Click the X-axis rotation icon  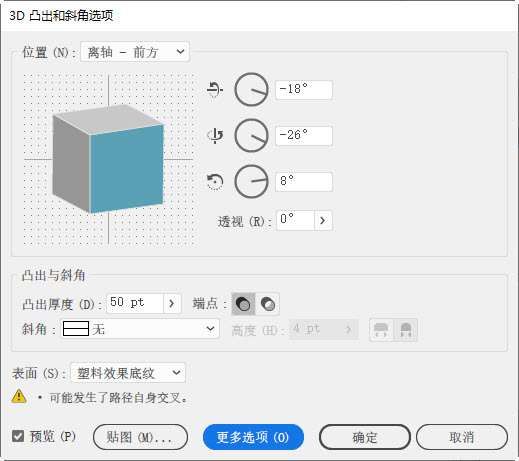tap(215, 90)
